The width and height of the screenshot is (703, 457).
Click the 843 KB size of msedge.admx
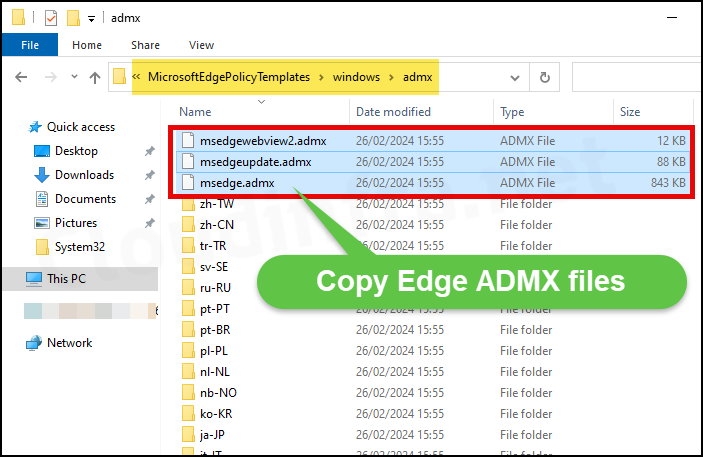[x=668, y=183]
